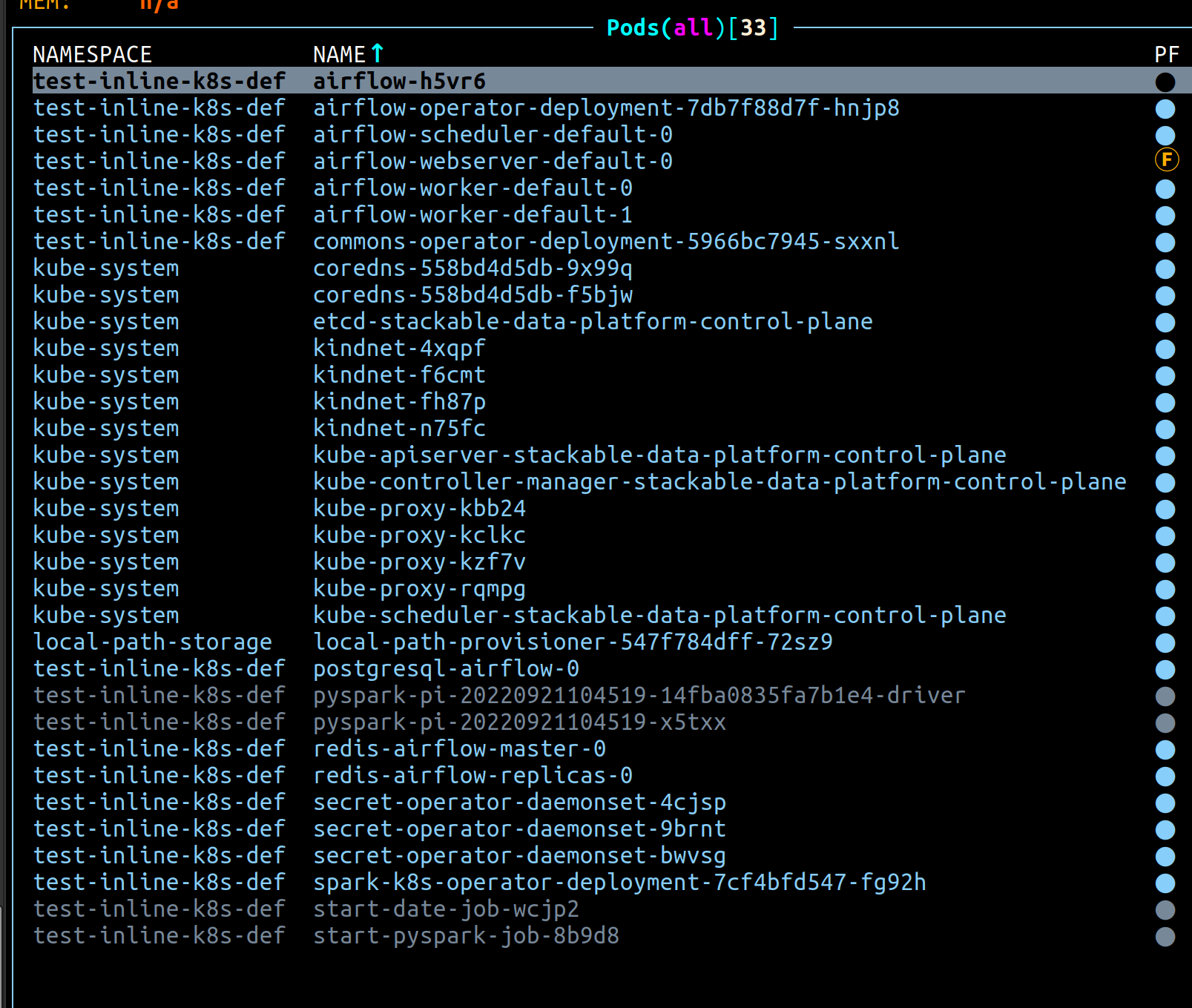Click PF dot of kindnet-4xqpf
This screenshot has width=1192, height=1008.
(1165, 349)
